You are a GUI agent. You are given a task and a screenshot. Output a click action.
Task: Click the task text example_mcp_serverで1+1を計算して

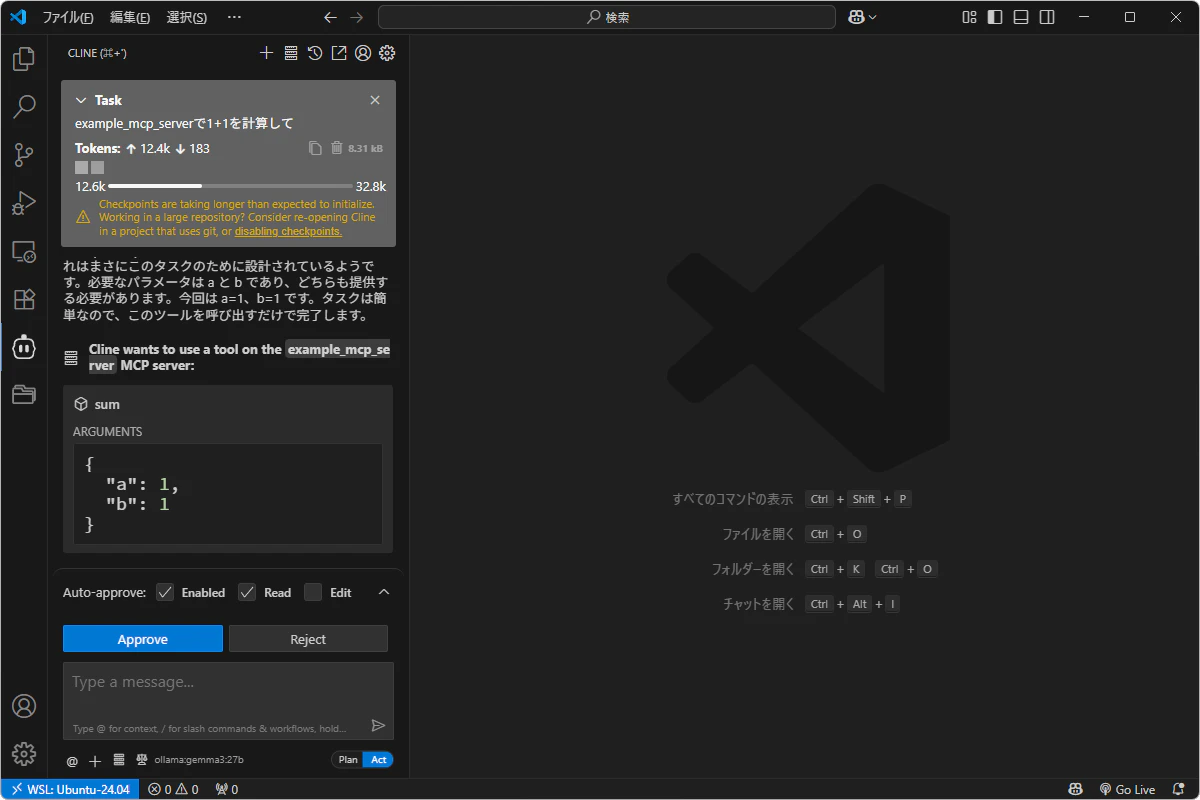tap(184, 123)
